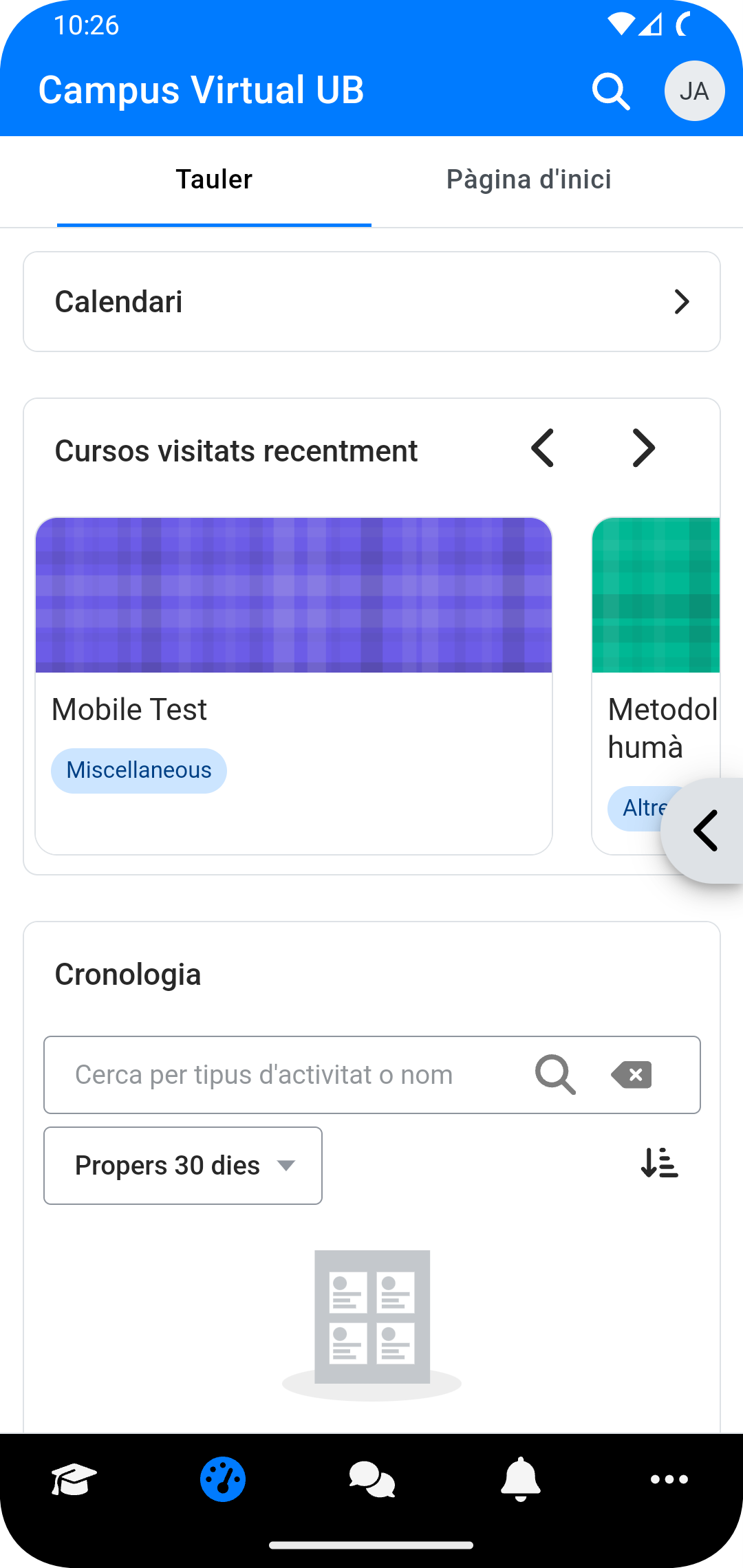Image resolution: width=743 pixels, height=1568 pixels.
Task: Tap the search icon in header
Action: coord(611,91)
